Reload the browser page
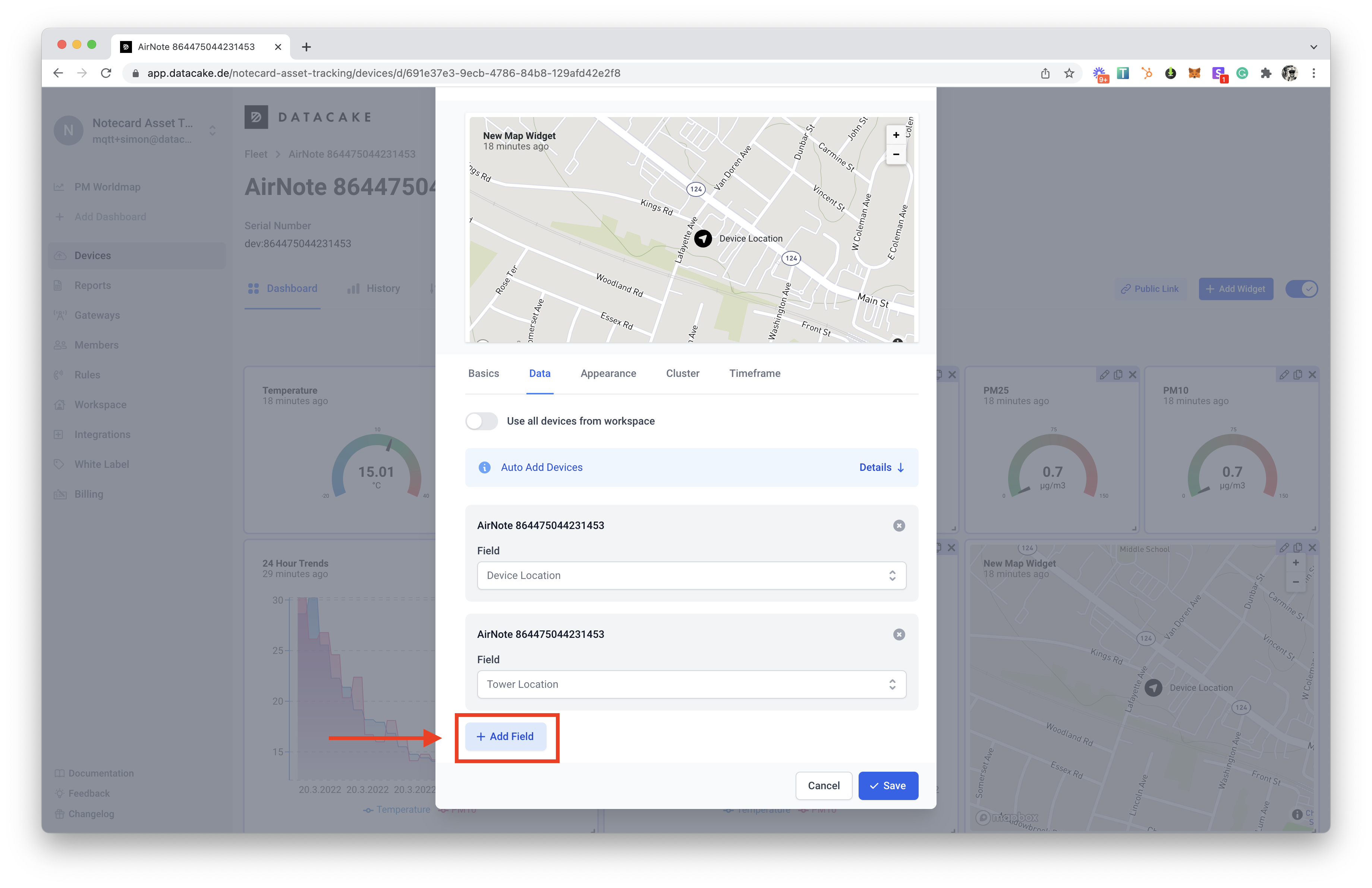Screen dimensions: 1372x888 [x=106, y=73]
